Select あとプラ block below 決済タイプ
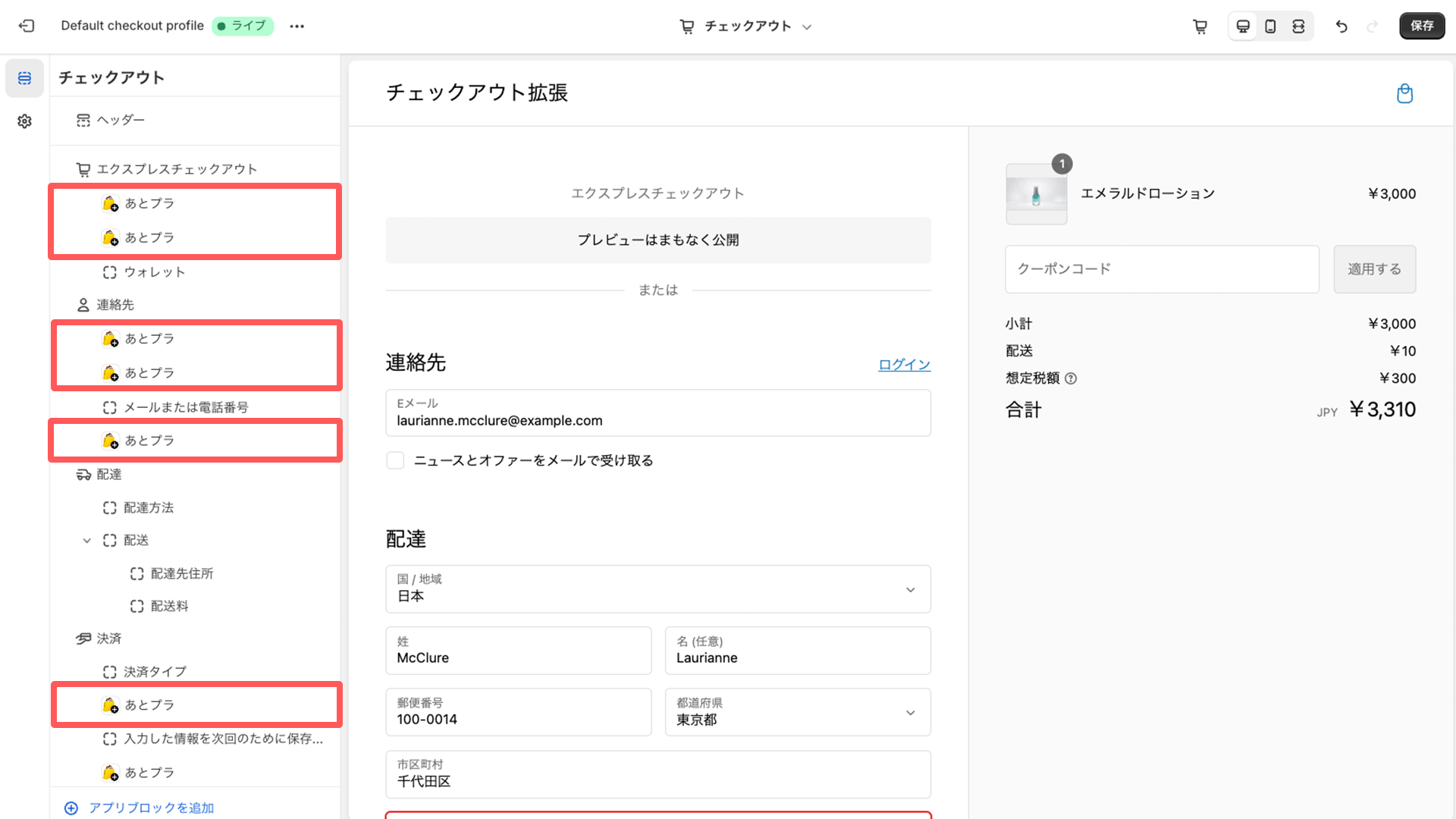The width and height of the screenshot is (1456, 819). point(195,705)
